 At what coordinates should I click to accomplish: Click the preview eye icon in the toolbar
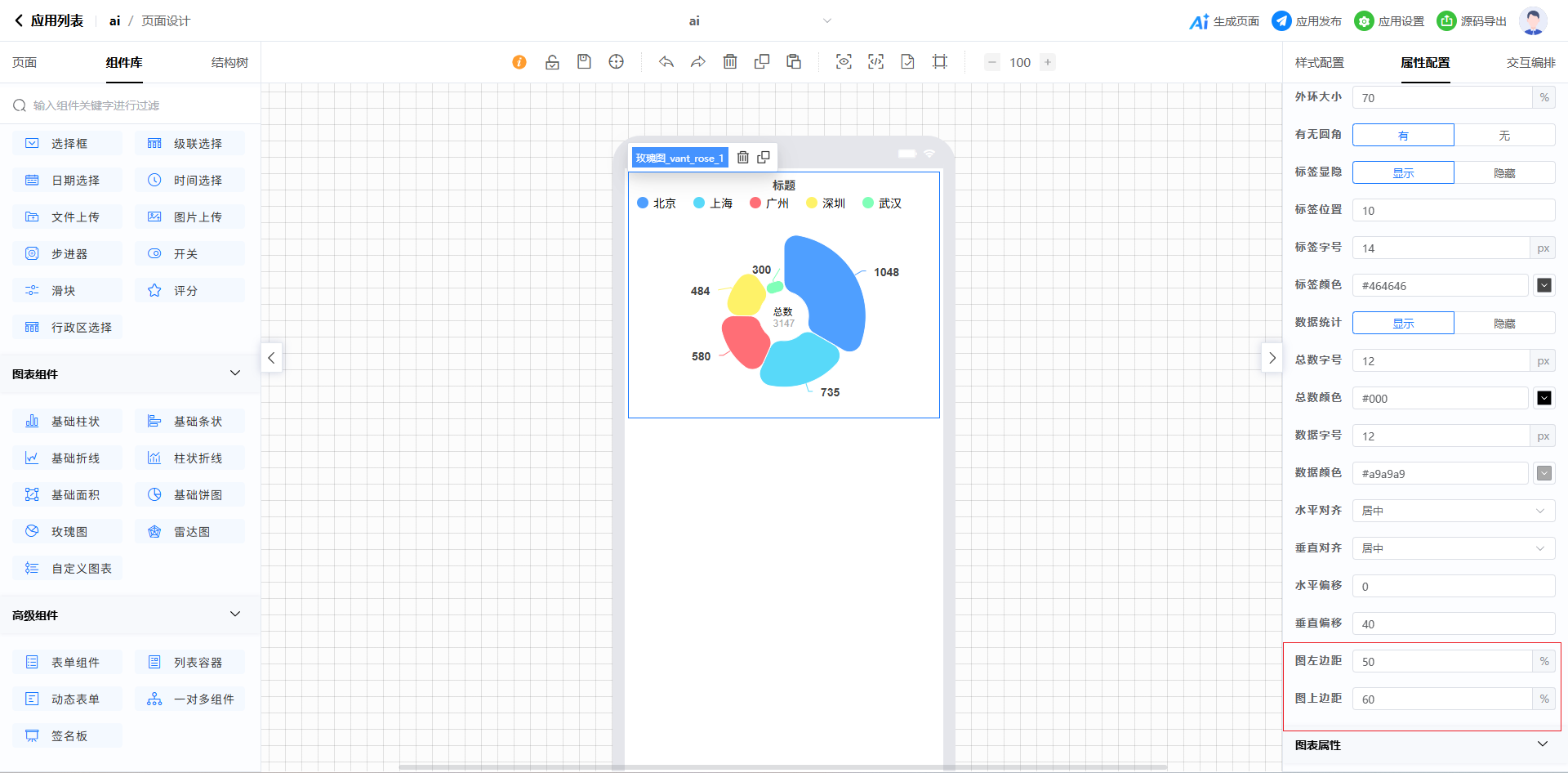click(x=844, y=62)
